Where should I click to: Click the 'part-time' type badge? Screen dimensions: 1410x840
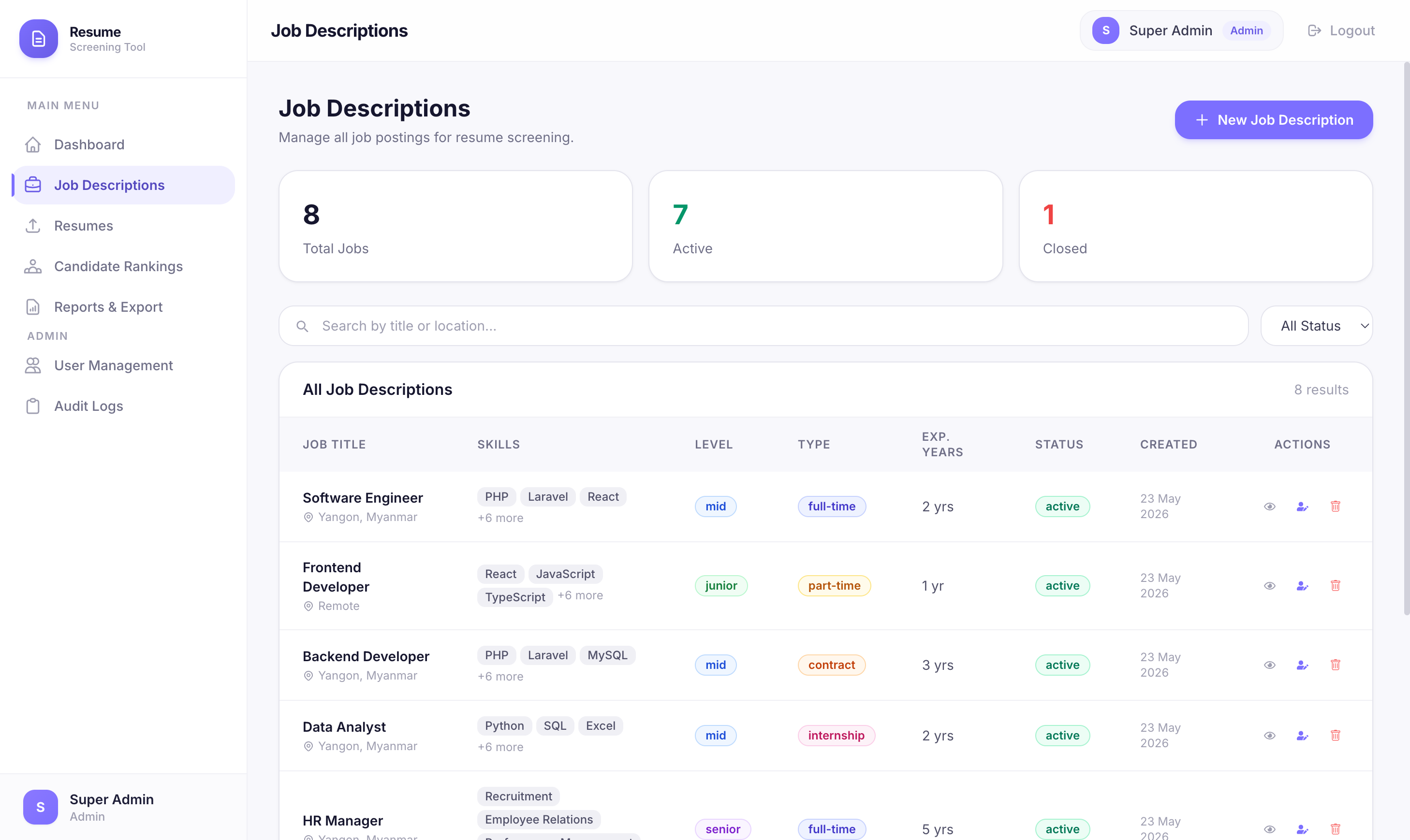(834, 585)
